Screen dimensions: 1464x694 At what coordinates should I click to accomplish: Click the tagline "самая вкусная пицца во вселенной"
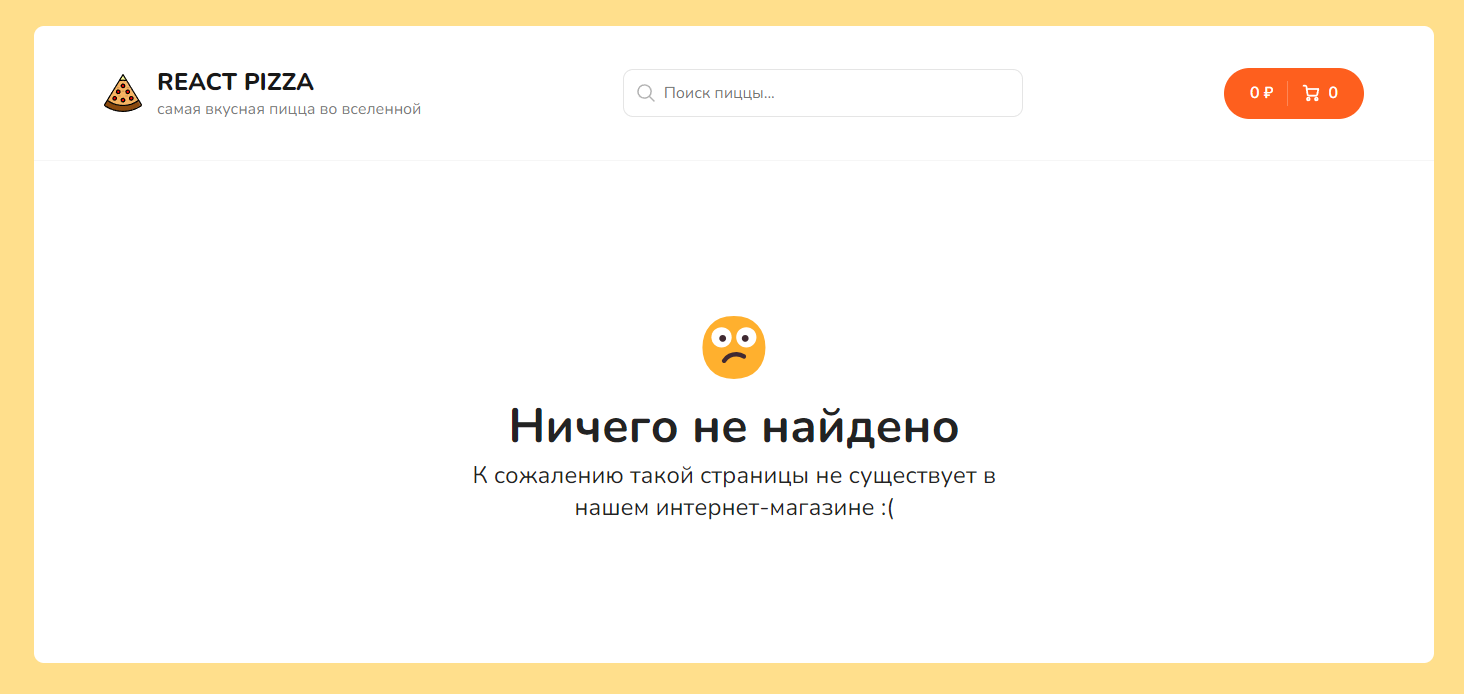(x=289, y=109)
